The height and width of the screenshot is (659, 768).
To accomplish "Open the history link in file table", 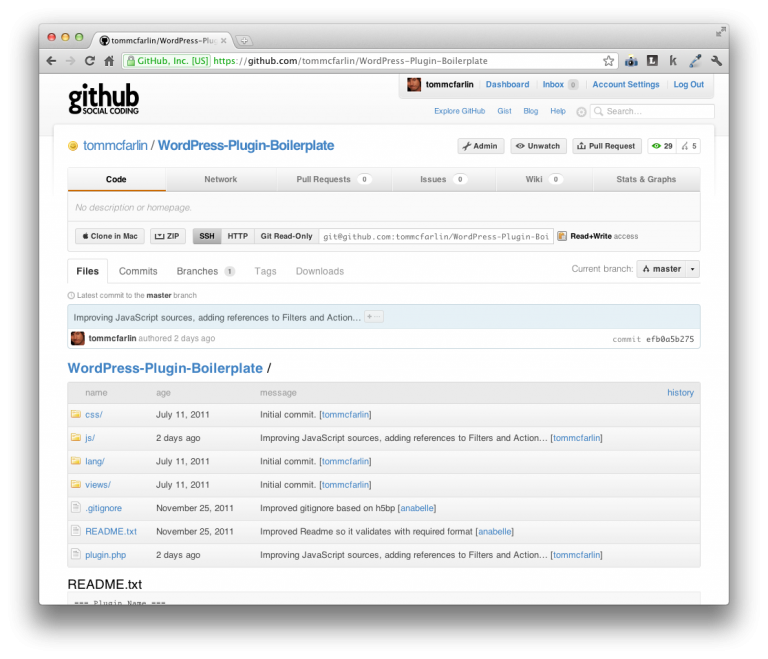I will pyautogui.click(x=680, y=392).
